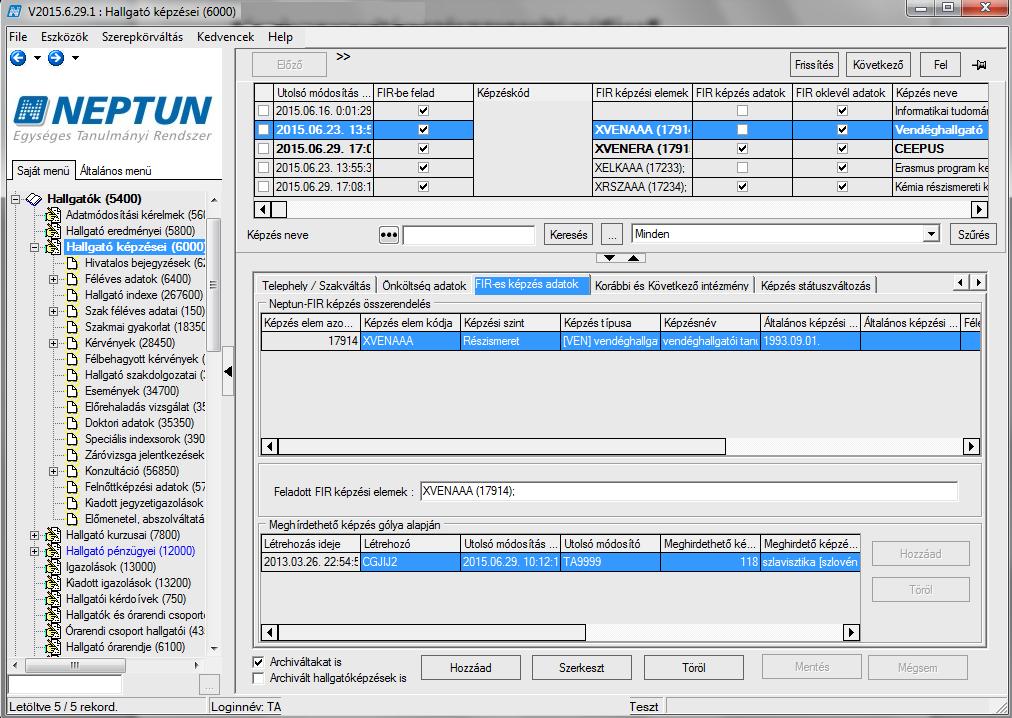Toggle the Archiváltakat is checkbox

pos(259,662)
